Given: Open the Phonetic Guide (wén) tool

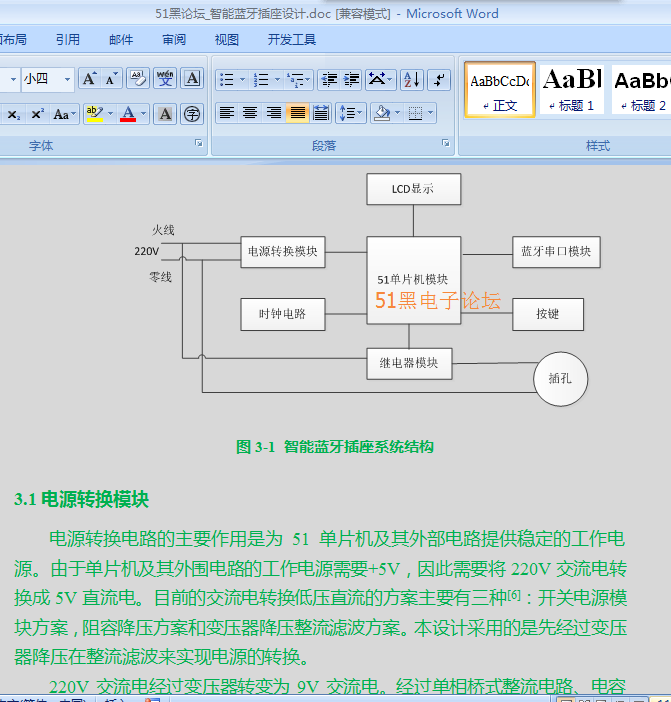Looking at the screenshot, I should coord(165,79).
